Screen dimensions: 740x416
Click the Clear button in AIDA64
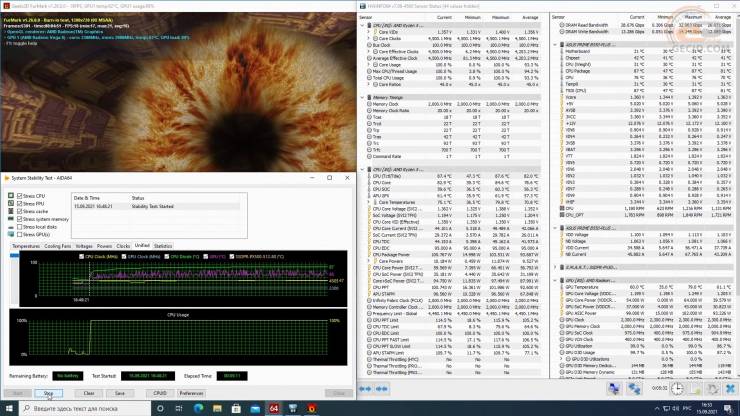pyautogui.click(x=89, y=393)
